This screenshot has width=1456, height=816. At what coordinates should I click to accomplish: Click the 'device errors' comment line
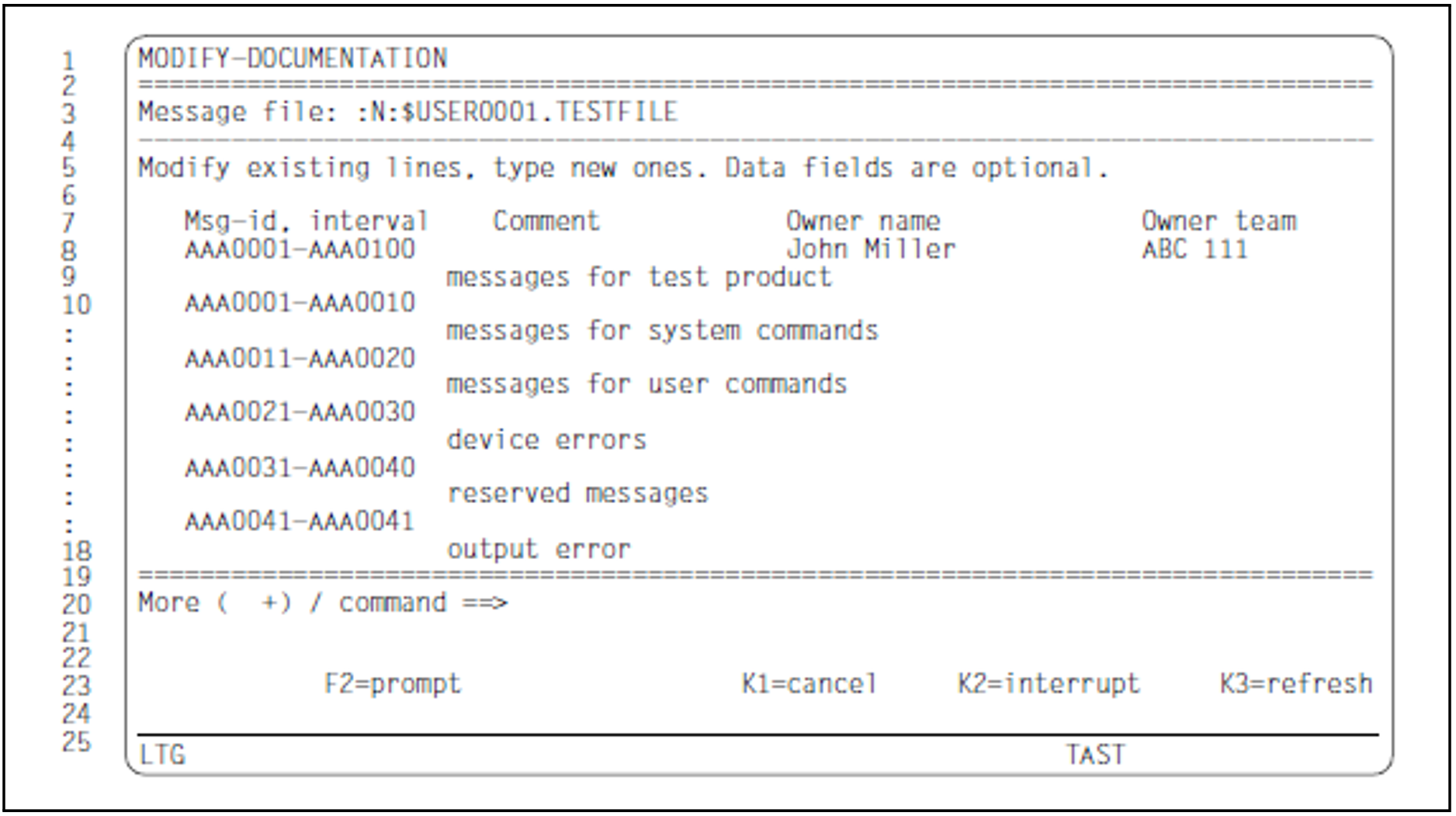(546, 440)
